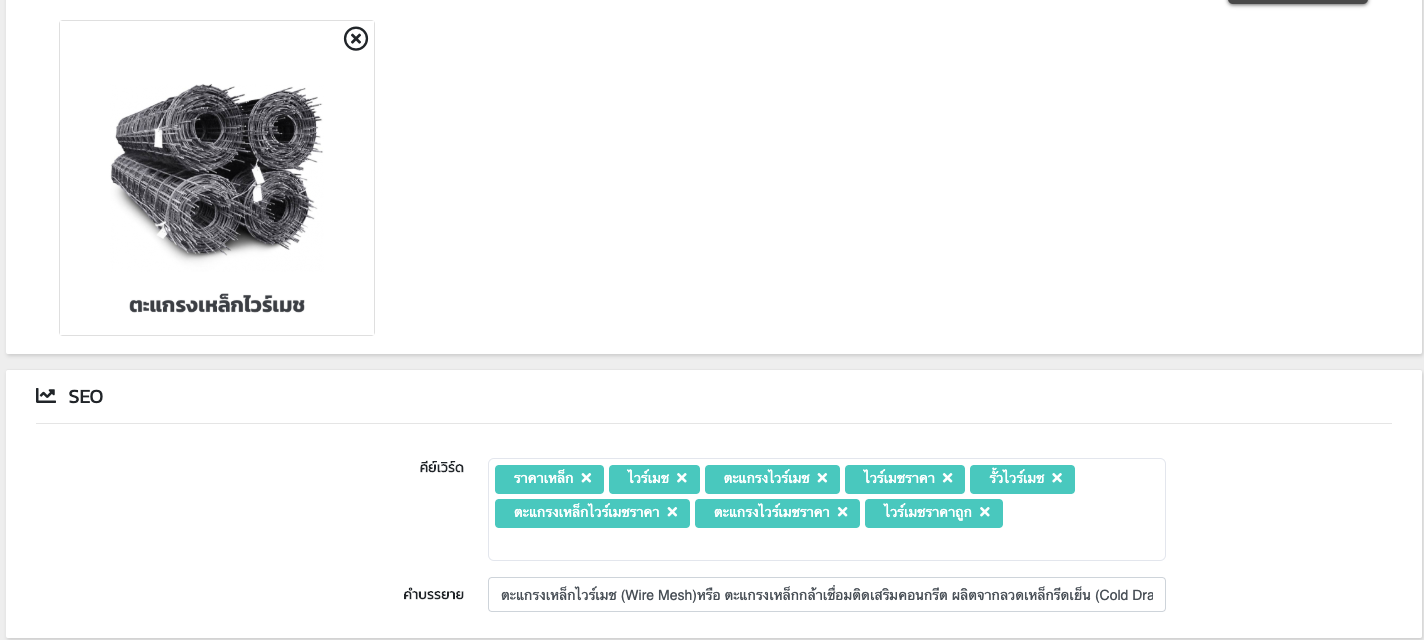The width and height of the screenshot is (1424, 640).
Task: Remove the ราคาเหล็ก keyword tag
Action: click(x=586, y=478)
